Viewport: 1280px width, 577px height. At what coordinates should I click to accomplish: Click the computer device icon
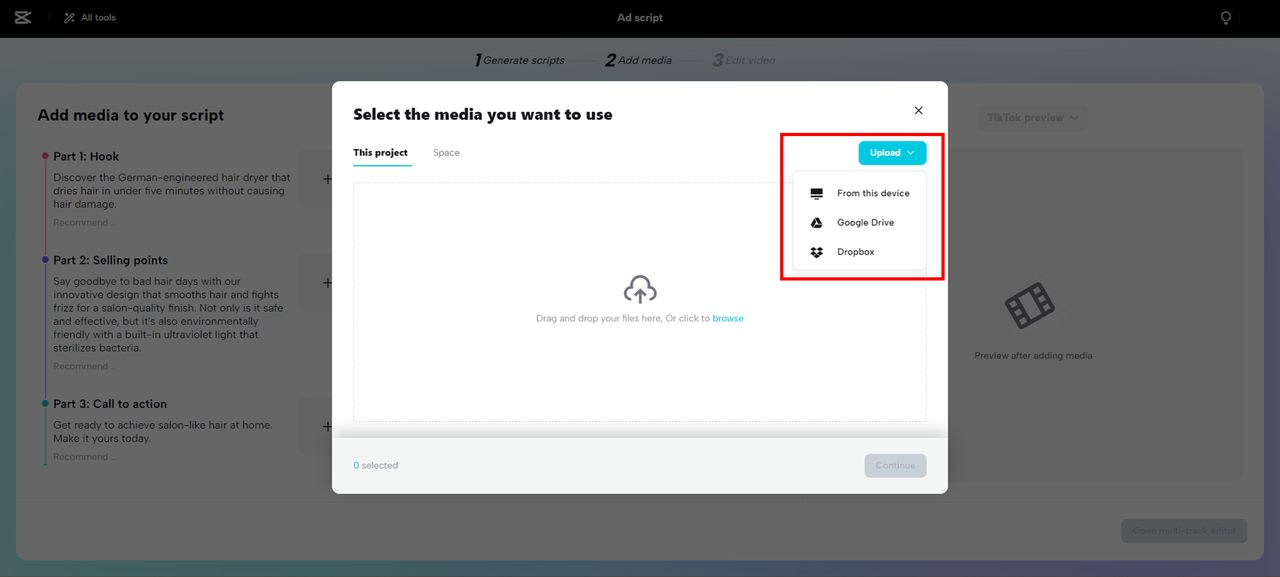[x=816, y=193]
